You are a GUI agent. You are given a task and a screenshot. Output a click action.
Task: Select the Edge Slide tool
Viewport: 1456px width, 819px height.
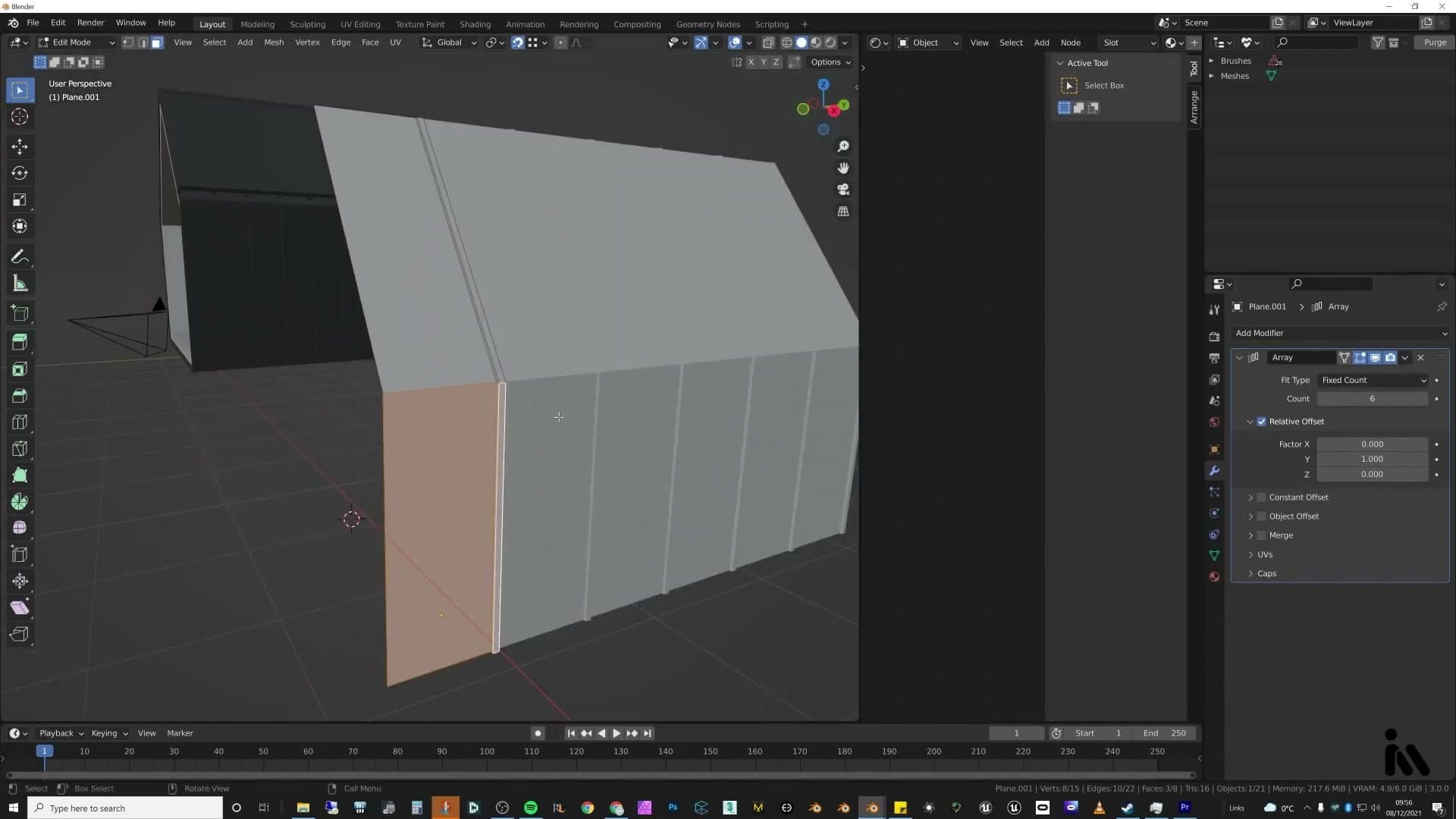(20, 554)
